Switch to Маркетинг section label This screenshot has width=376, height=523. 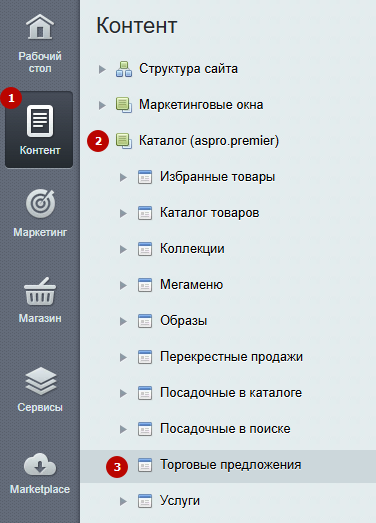click(40, 232)
